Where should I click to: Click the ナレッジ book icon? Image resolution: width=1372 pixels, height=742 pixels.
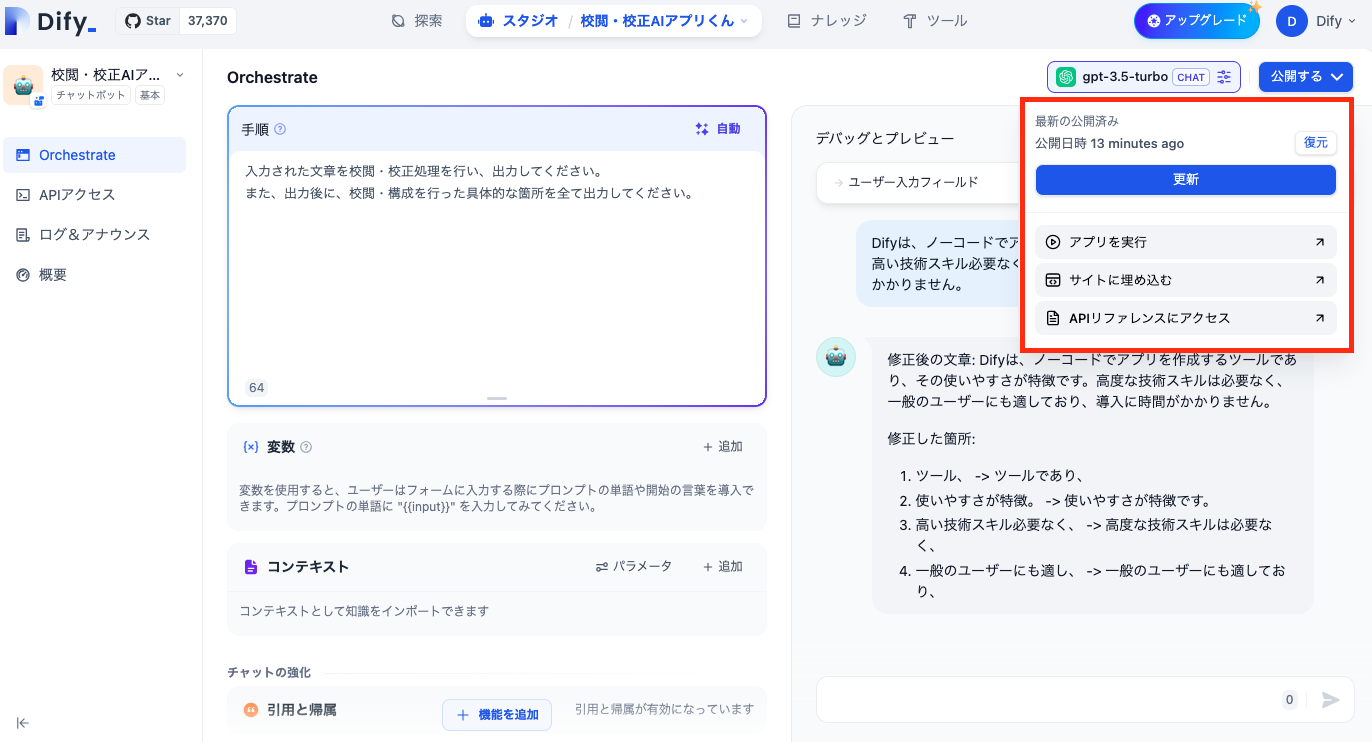[x=794, y=20]
